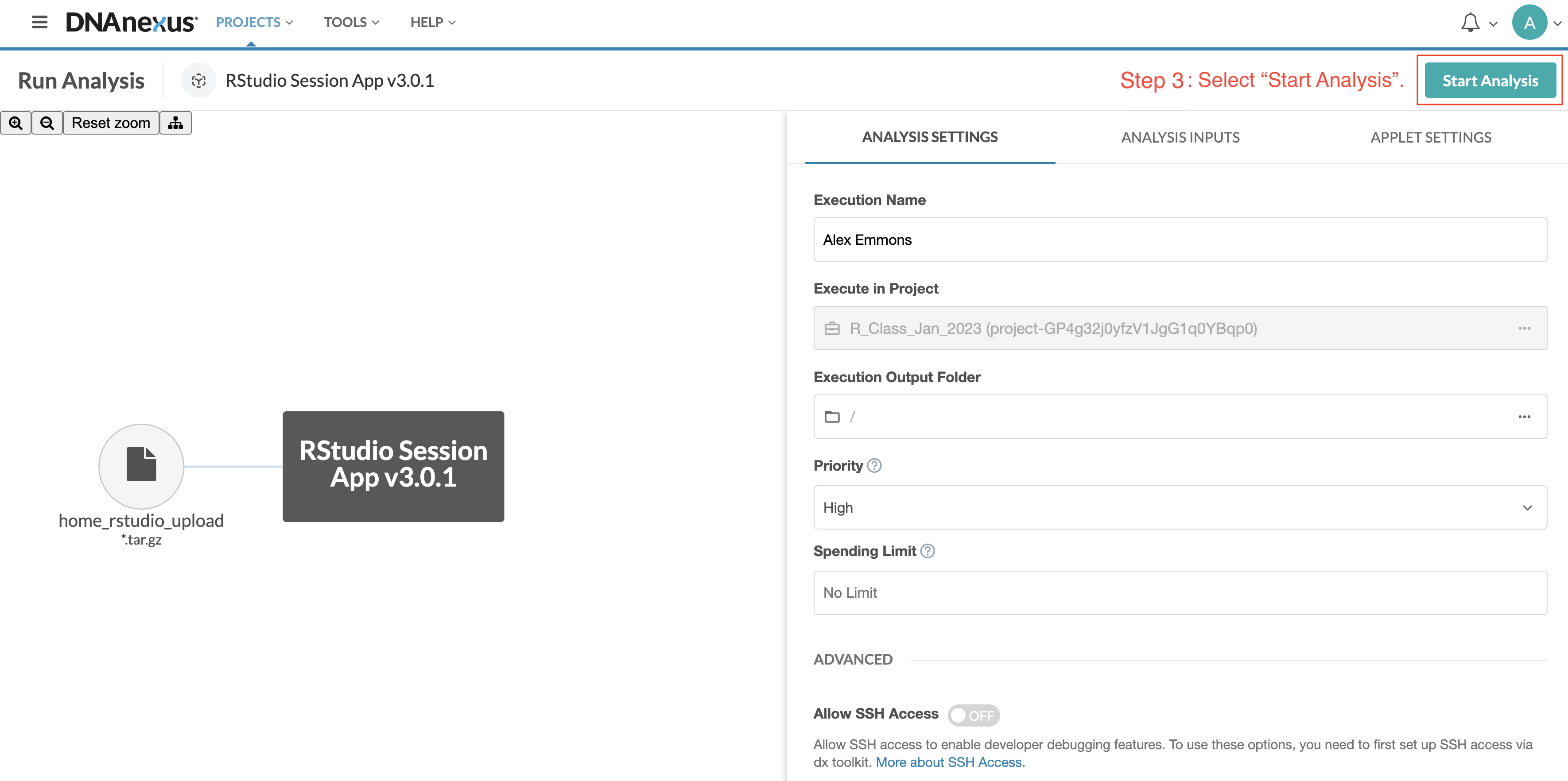Click the Reset zoom button

[111, 123]
